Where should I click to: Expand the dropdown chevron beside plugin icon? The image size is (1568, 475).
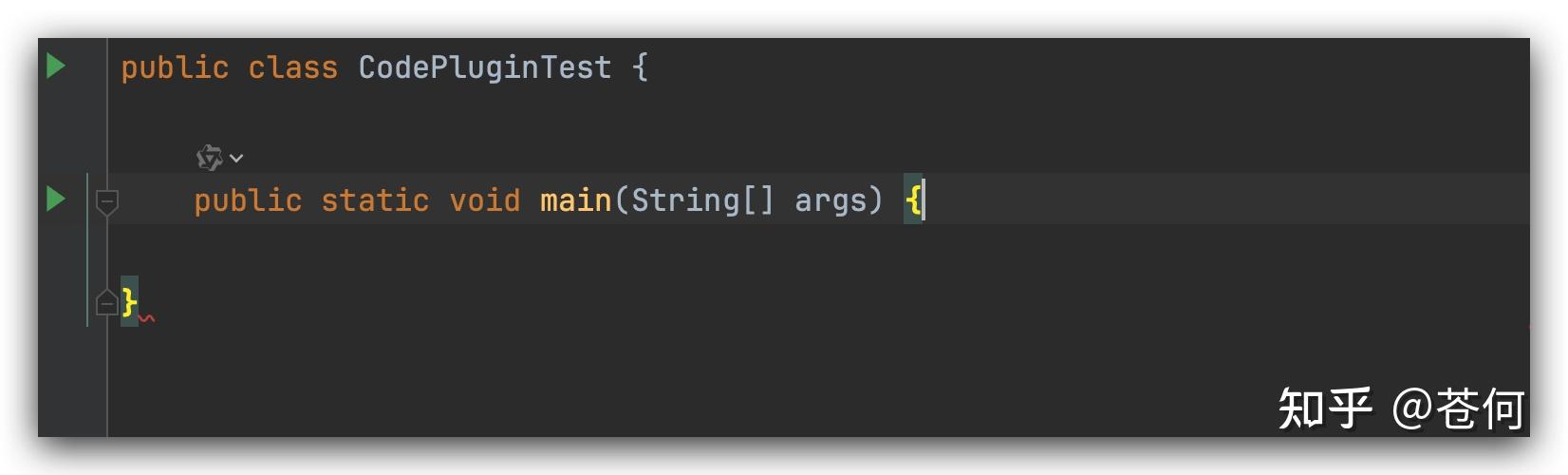[x=236, y=159]
